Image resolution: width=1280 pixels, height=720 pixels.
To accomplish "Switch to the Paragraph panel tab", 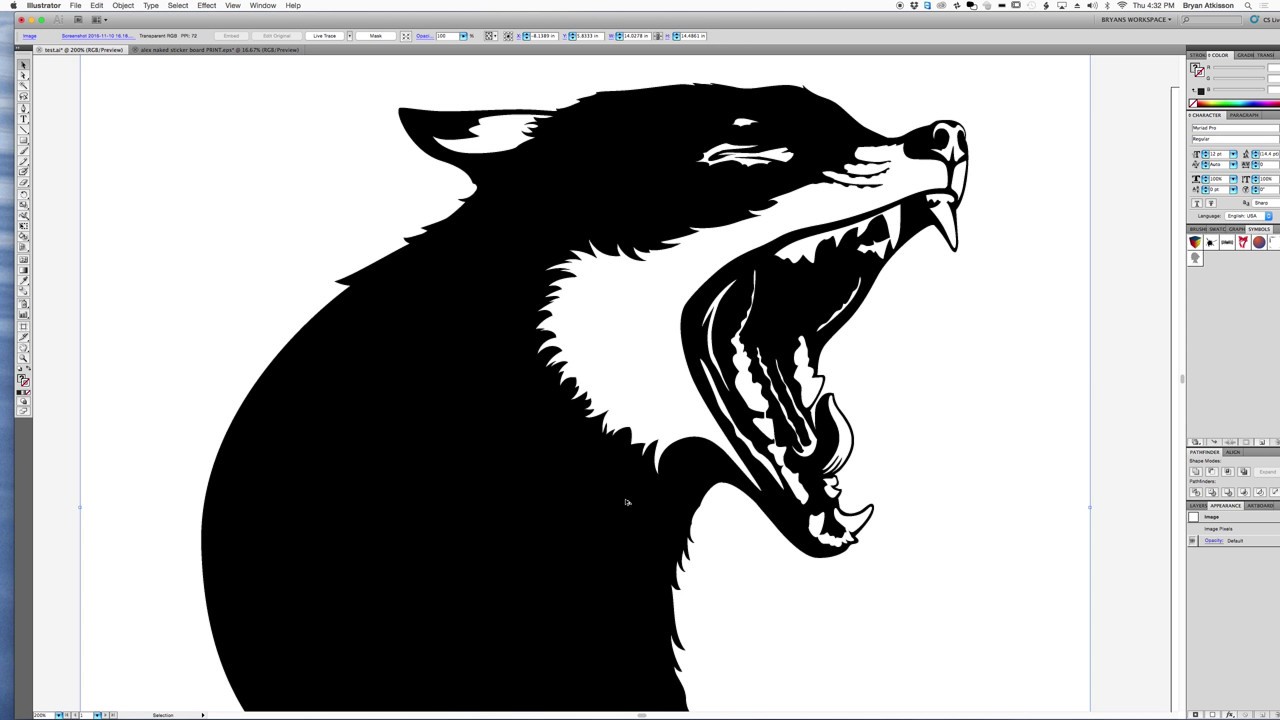I will pyautogui.click(x=1244, y=115).
